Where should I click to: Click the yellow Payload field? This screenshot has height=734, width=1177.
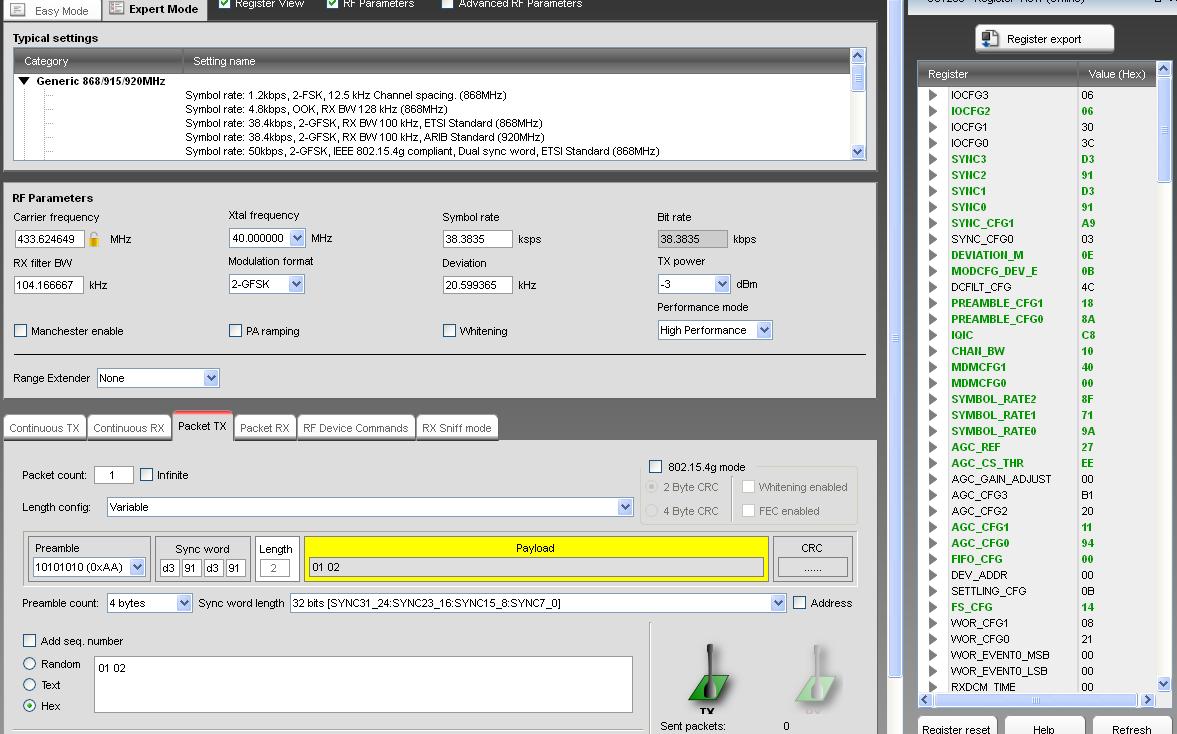[536, 567]
